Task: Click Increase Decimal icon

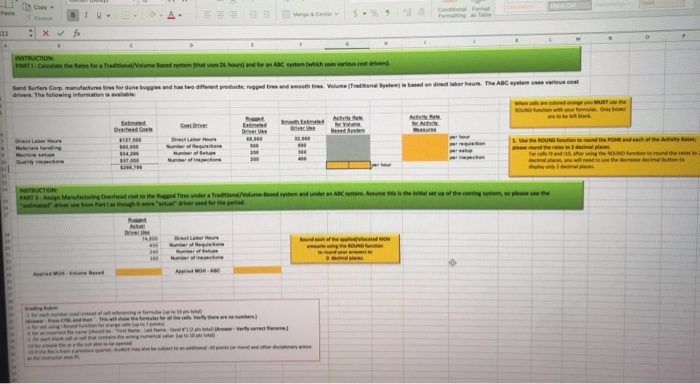Action: (407, 13)
